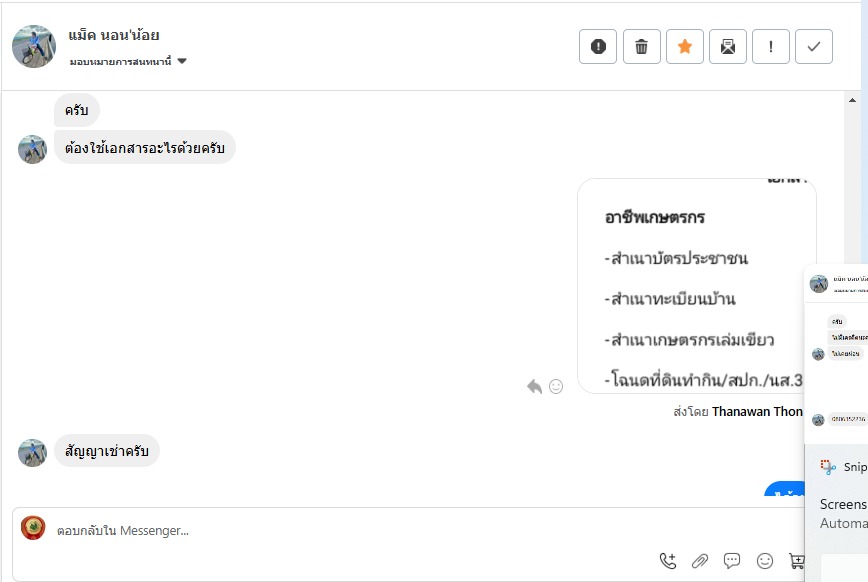Mark conversation unread with envelope icon

coord(728,46)
